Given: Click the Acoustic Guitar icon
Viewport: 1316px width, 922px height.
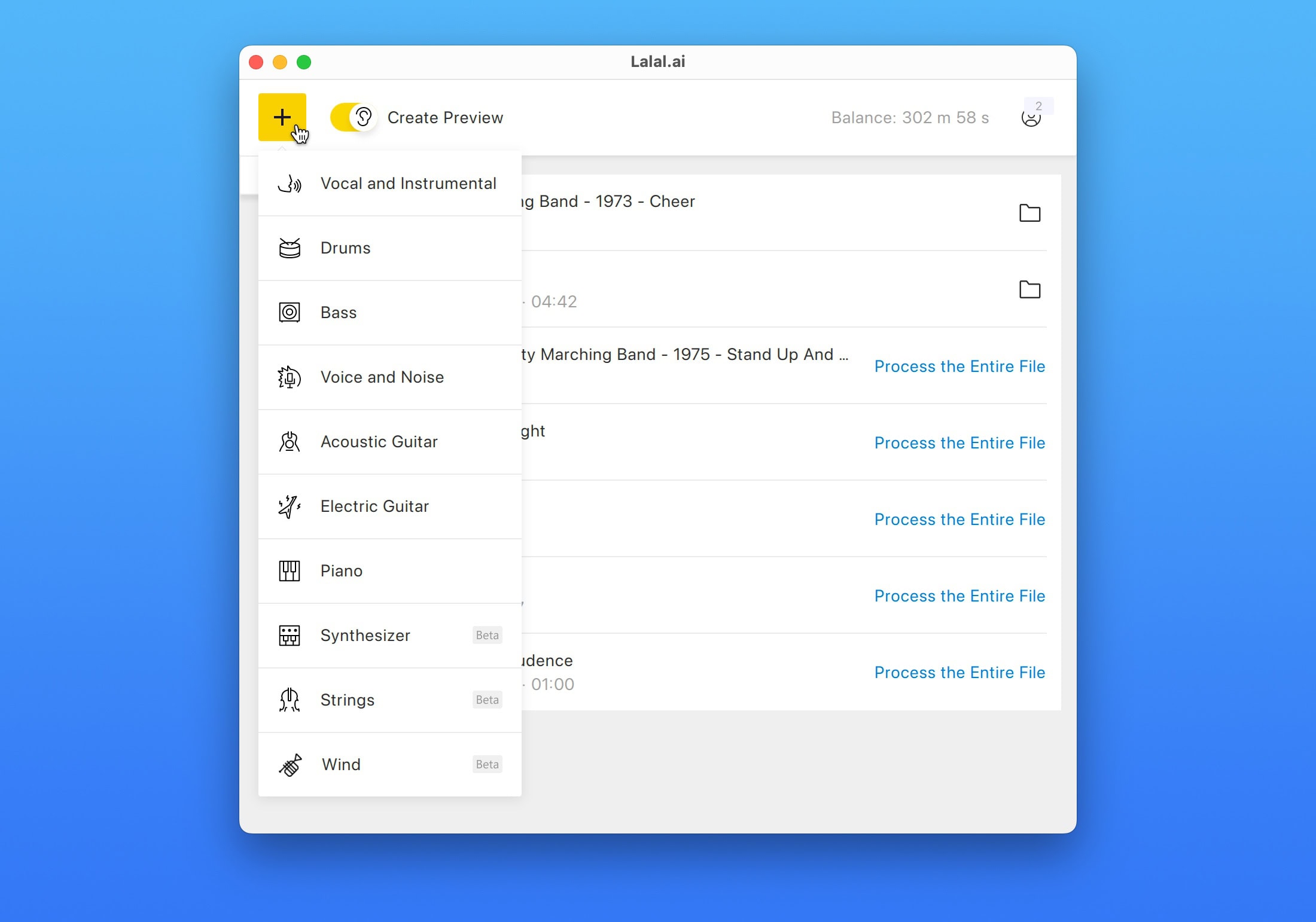Looking at the screenshot, I should click(290, 442).
